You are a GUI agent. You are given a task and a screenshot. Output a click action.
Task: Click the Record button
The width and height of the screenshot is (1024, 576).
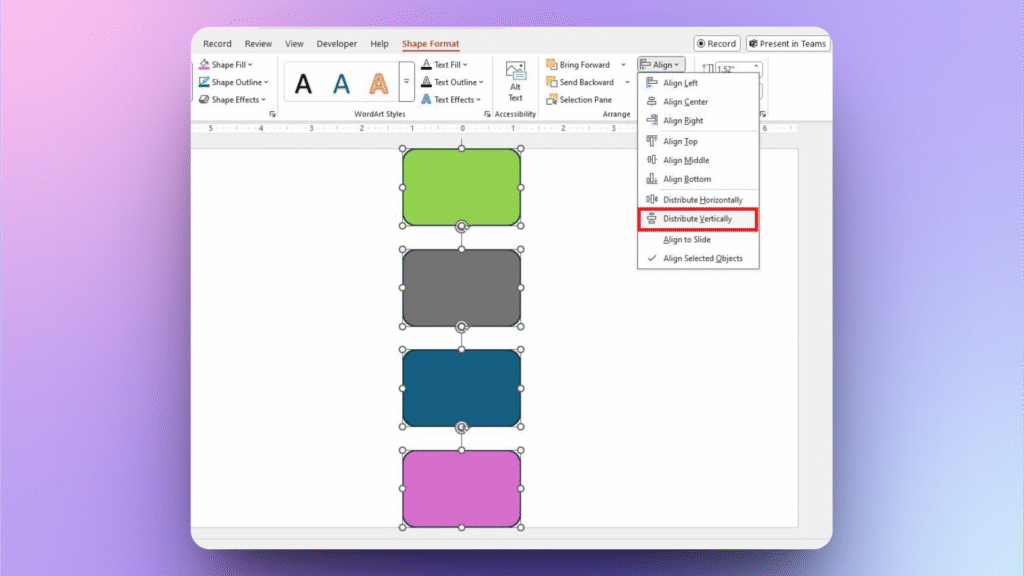[x=715, y=43]
